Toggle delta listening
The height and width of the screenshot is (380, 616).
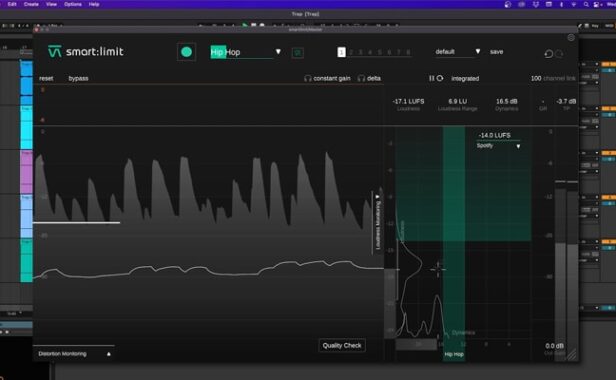tap(369, 78)
